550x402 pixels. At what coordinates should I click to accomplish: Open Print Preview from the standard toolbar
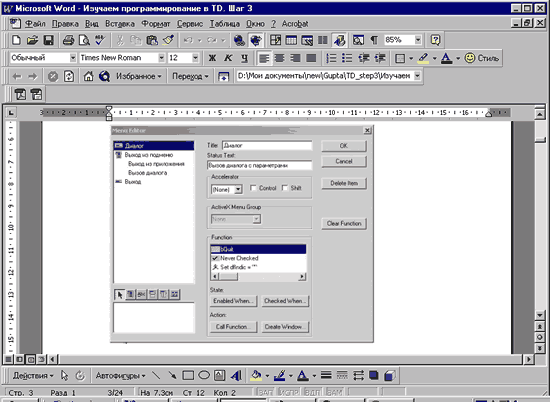[84, 40]
